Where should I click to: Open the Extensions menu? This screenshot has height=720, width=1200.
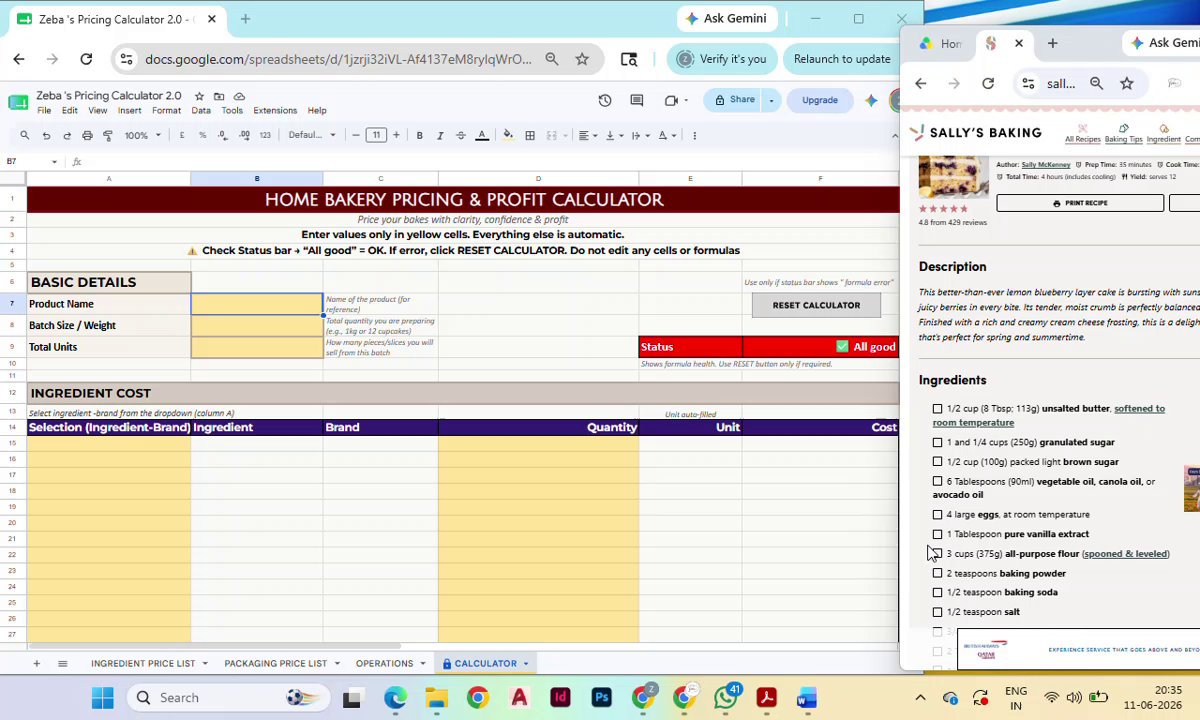(275, 111)
